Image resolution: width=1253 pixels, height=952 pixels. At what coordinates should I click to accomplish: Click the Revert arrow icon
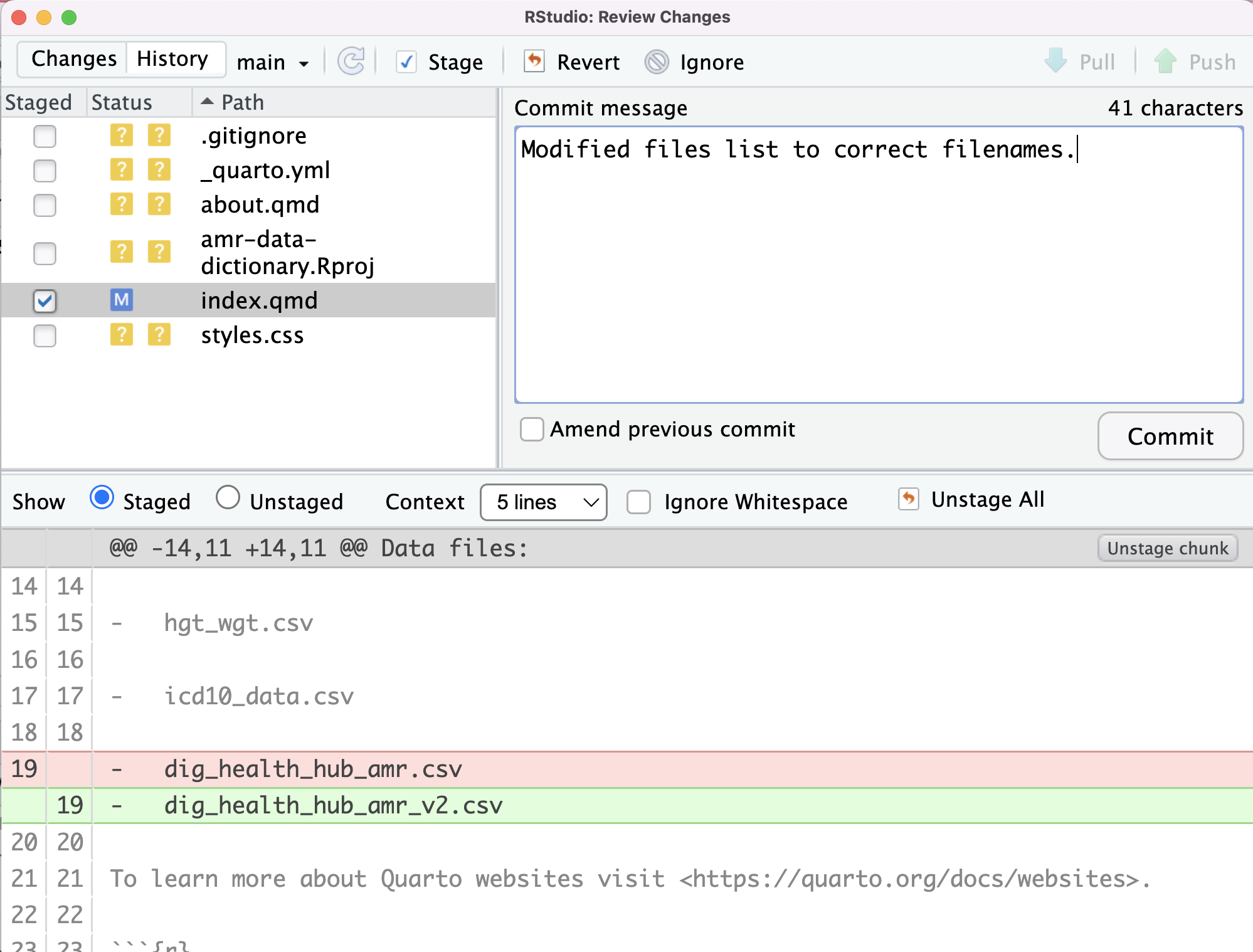point(534,61)
